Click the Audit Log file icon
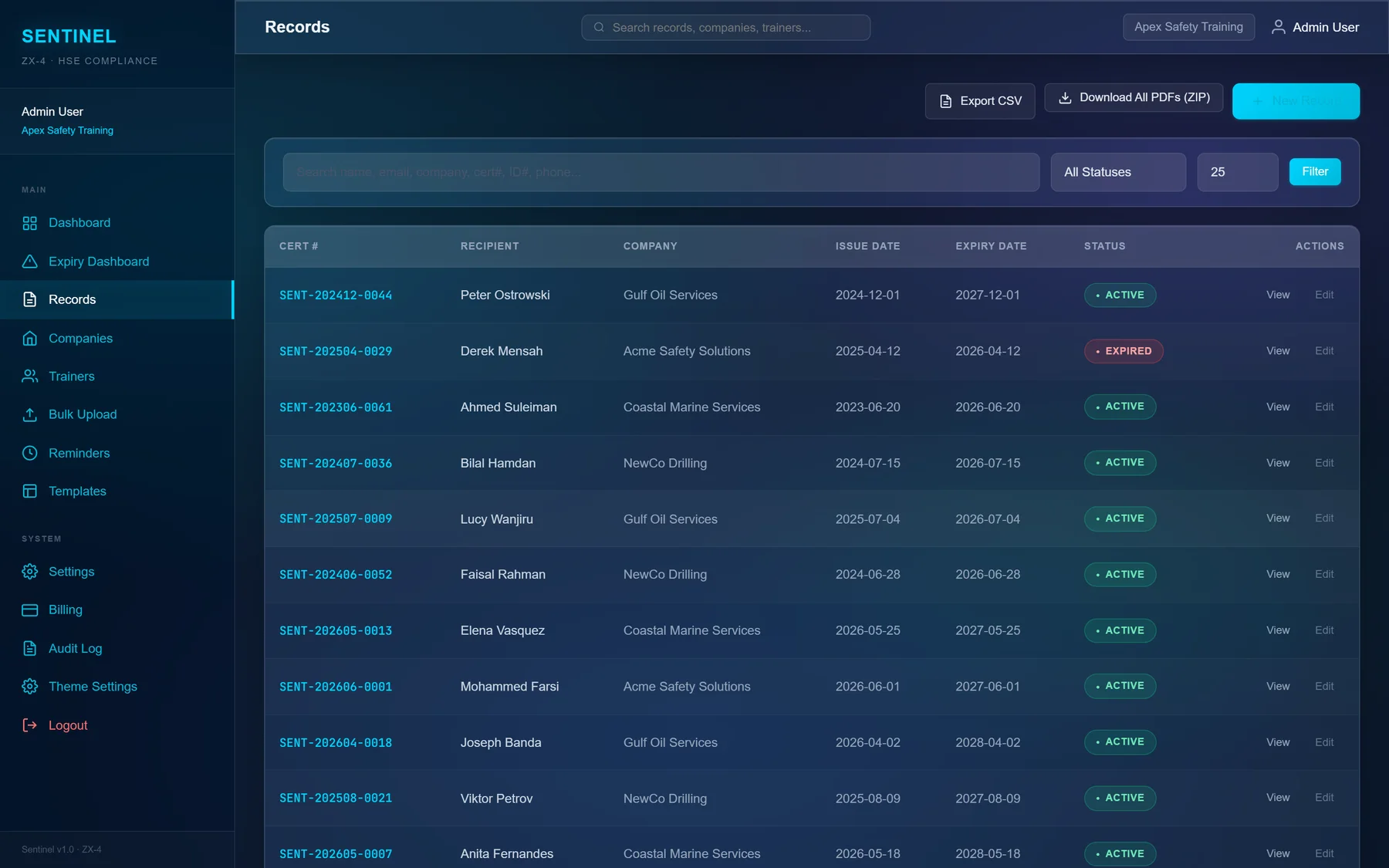 [30, 648]
